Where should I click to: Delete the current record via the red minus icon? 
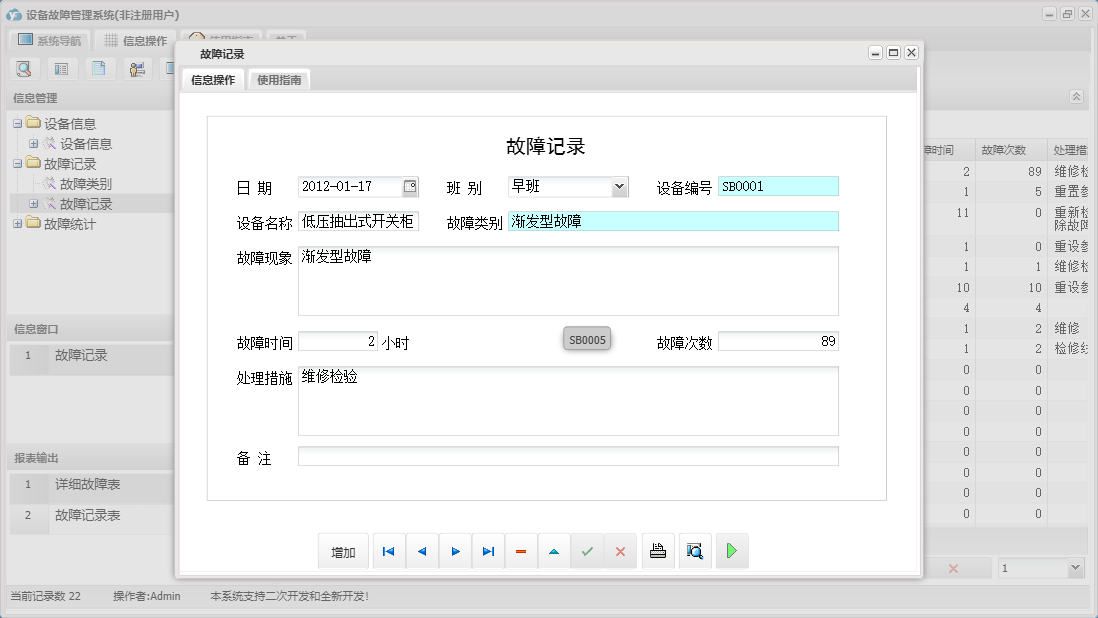coord(521,550)
